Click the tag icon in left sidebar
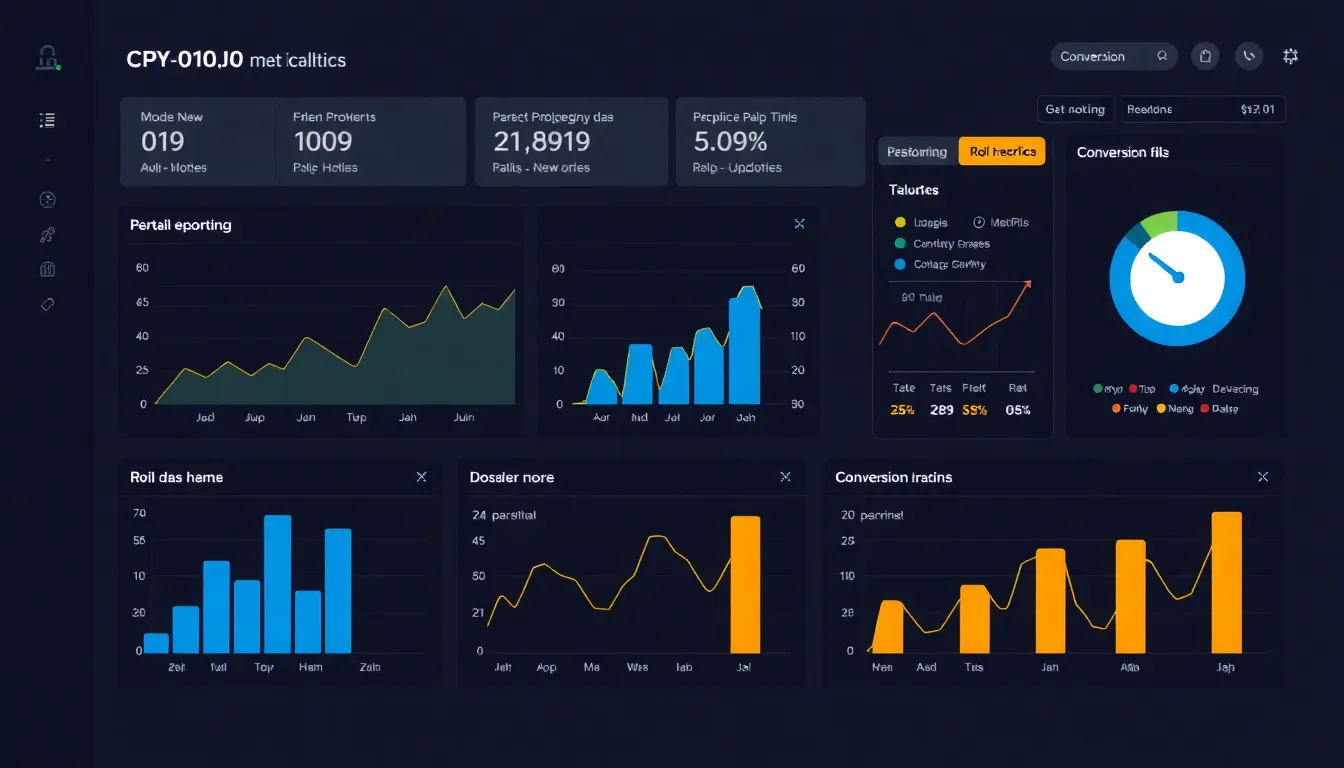This screenshot has width=1344, height=768. point(47,304)
